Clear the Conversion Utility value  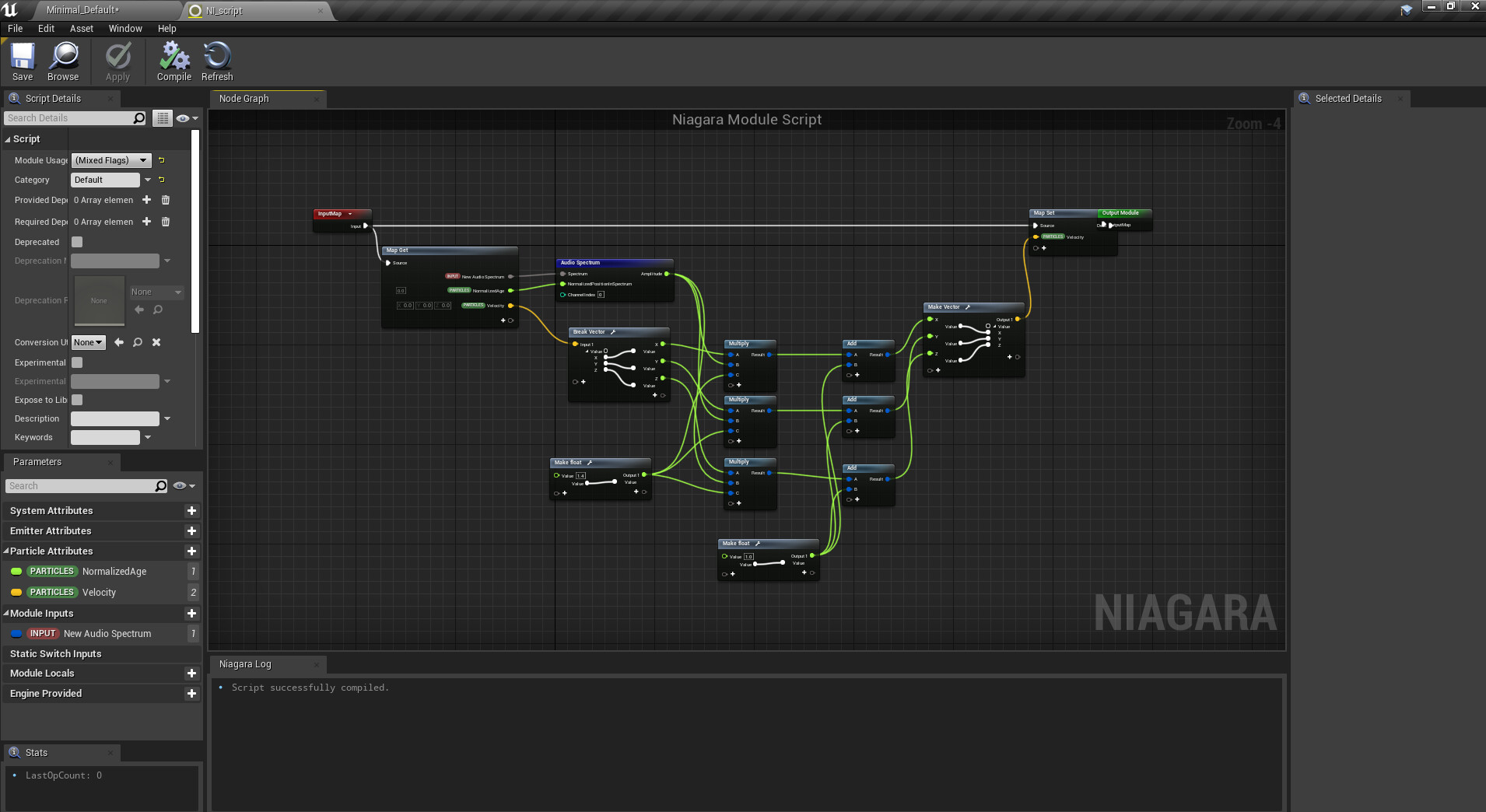click(x=156, y=342)
